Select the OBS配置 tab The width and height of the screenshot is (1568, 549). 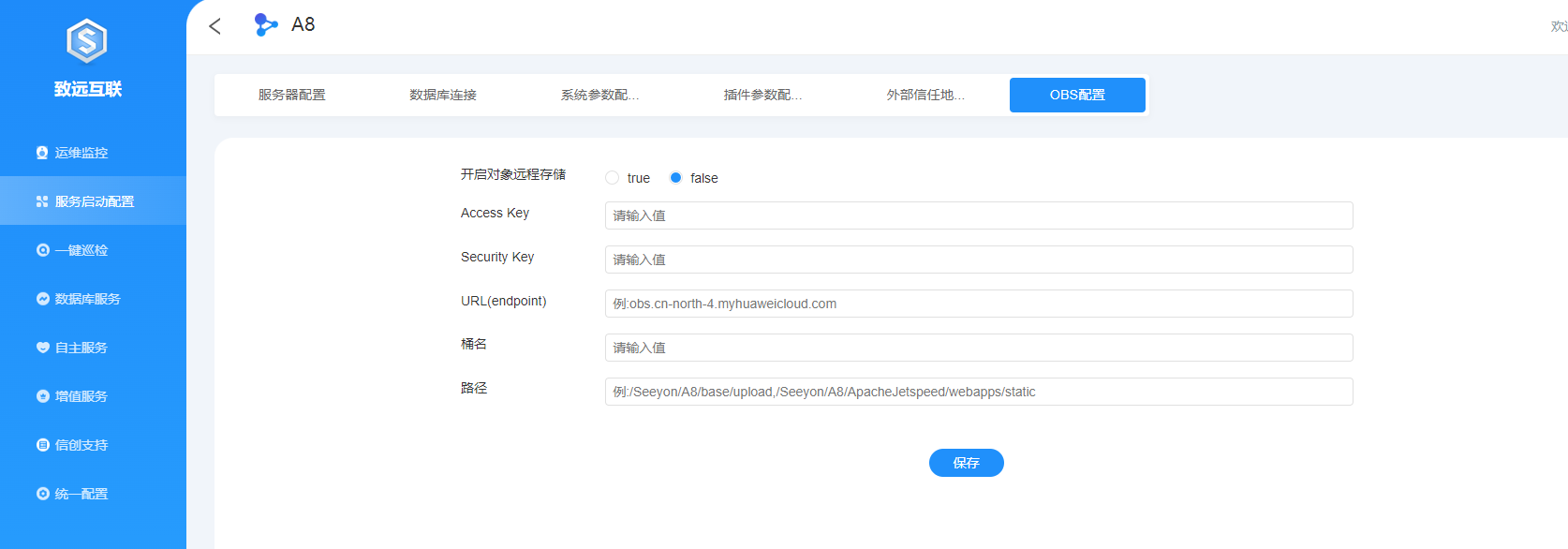tap(1077, 95)
